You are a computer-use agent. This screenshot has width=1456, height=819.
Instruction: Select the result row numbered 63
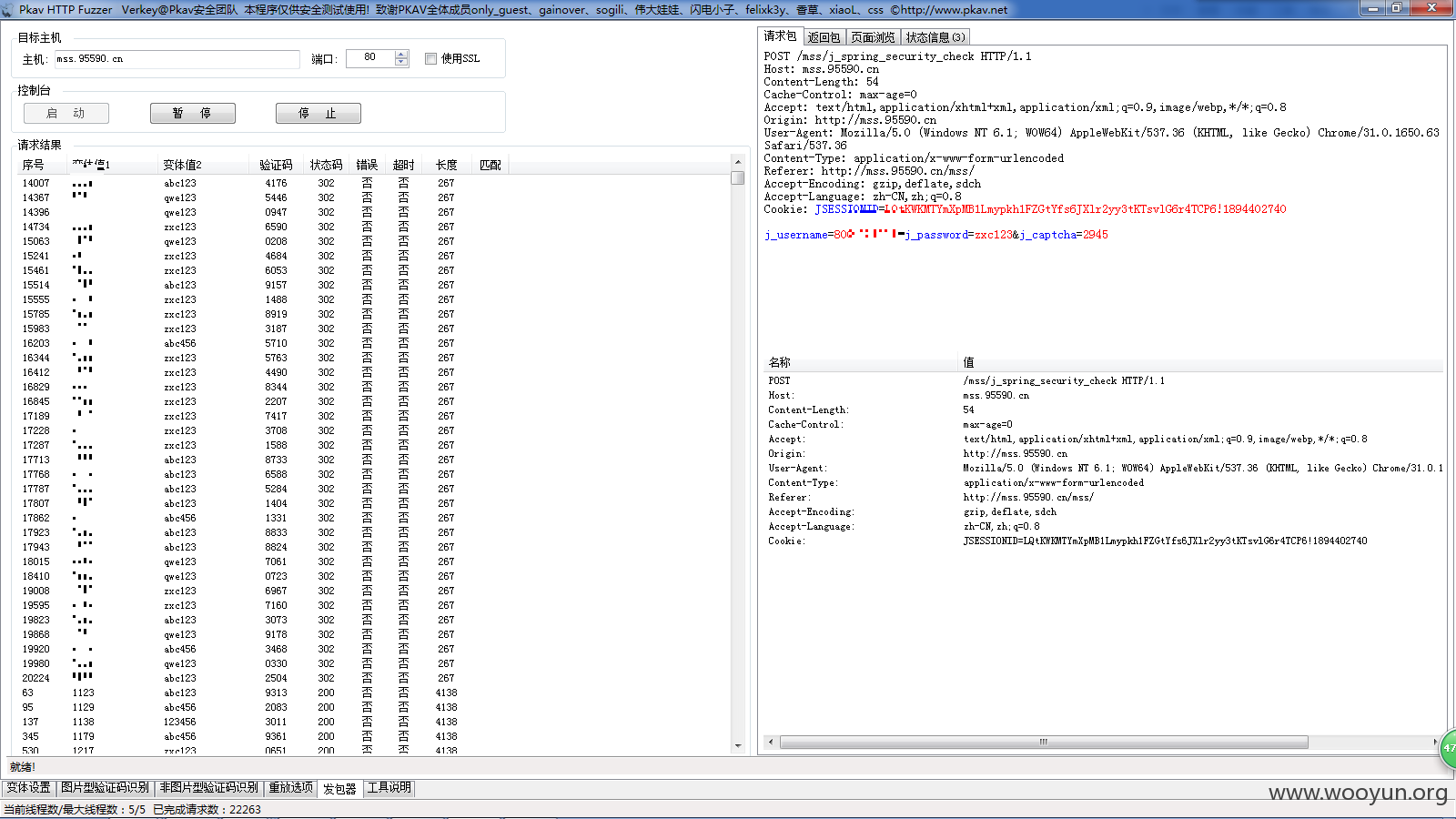click(375, 693)
